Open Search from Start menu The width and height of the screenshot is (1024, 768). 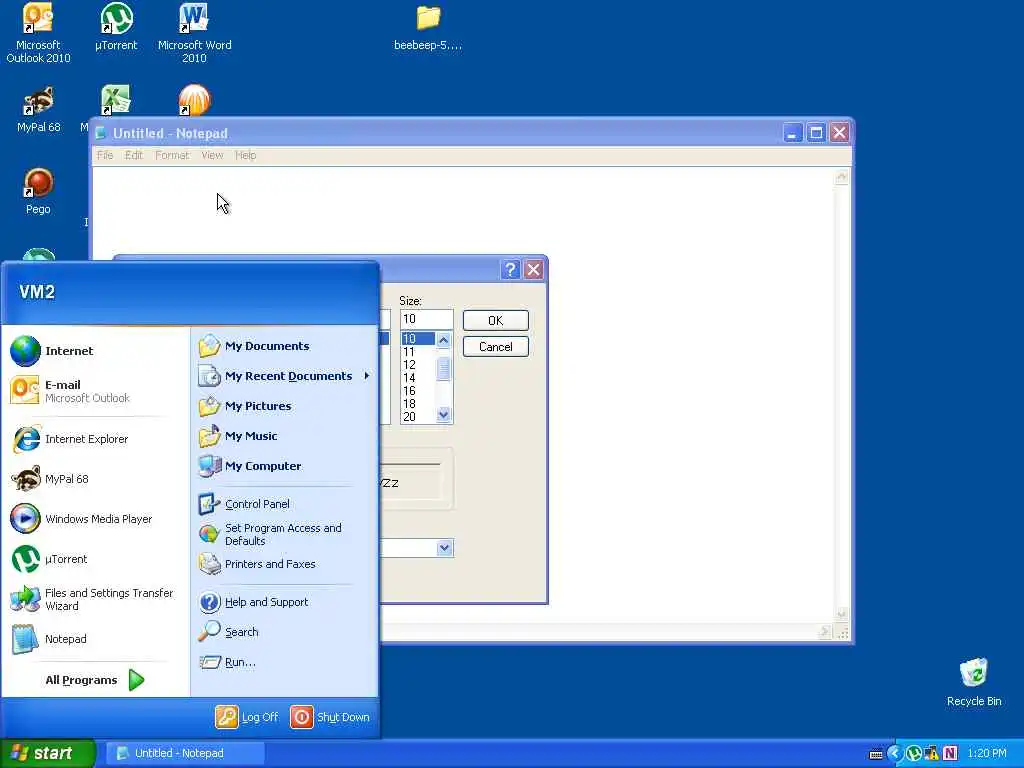click(284, 632)
